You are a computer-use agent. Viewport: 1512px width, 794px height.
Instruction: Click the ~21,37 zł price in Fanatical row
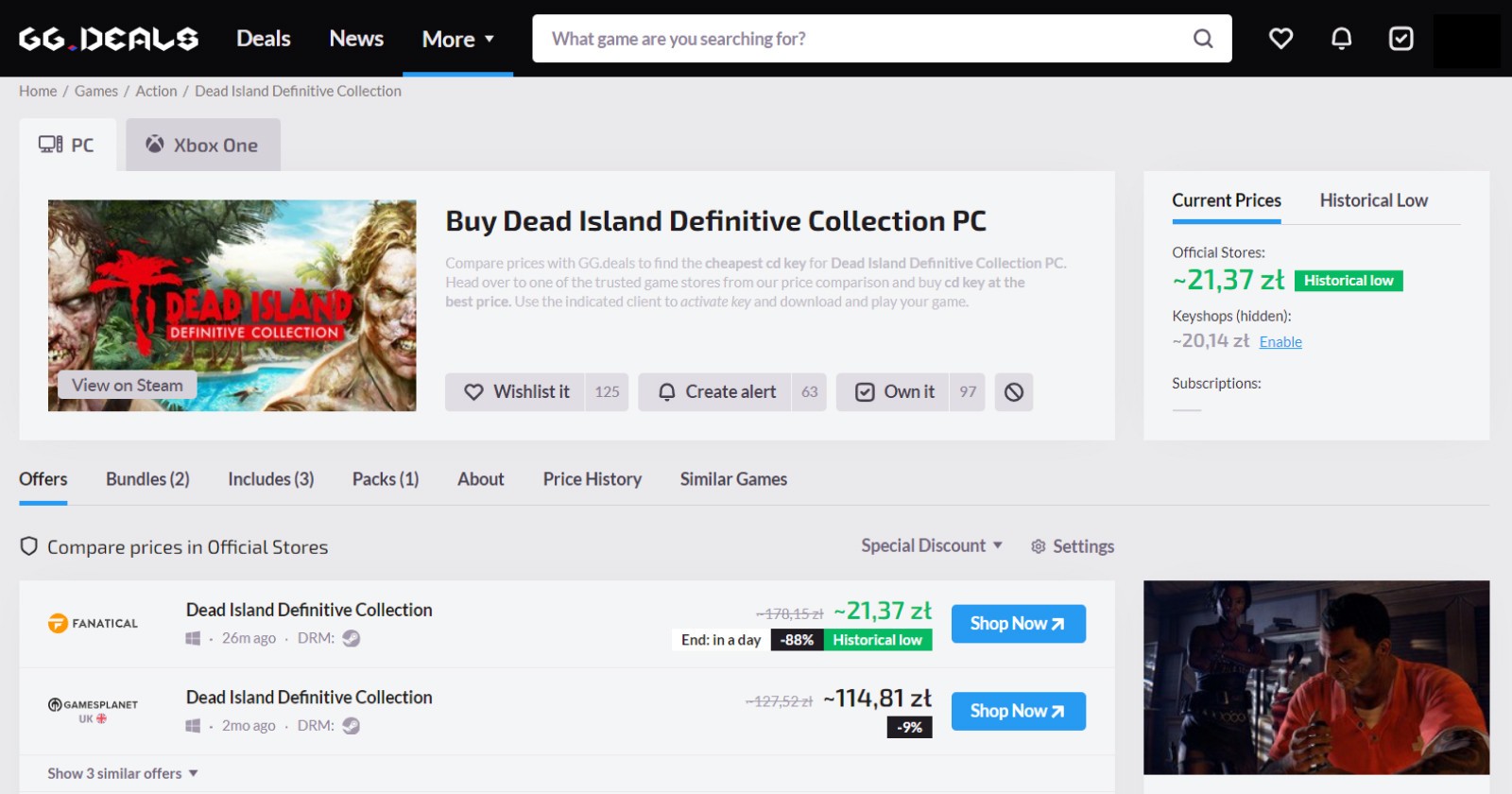pos(883,611)
